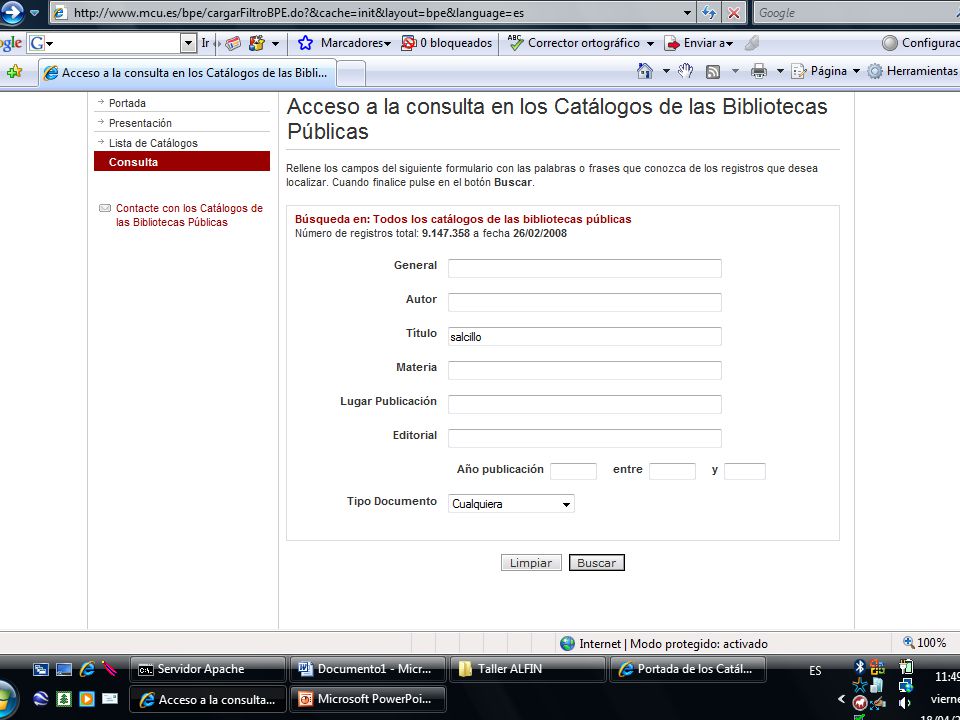Image resolution: width=960 pixels, height=720 pixels.
Task: Click the browser forward arrow button
Action: (x=11, y=12)
